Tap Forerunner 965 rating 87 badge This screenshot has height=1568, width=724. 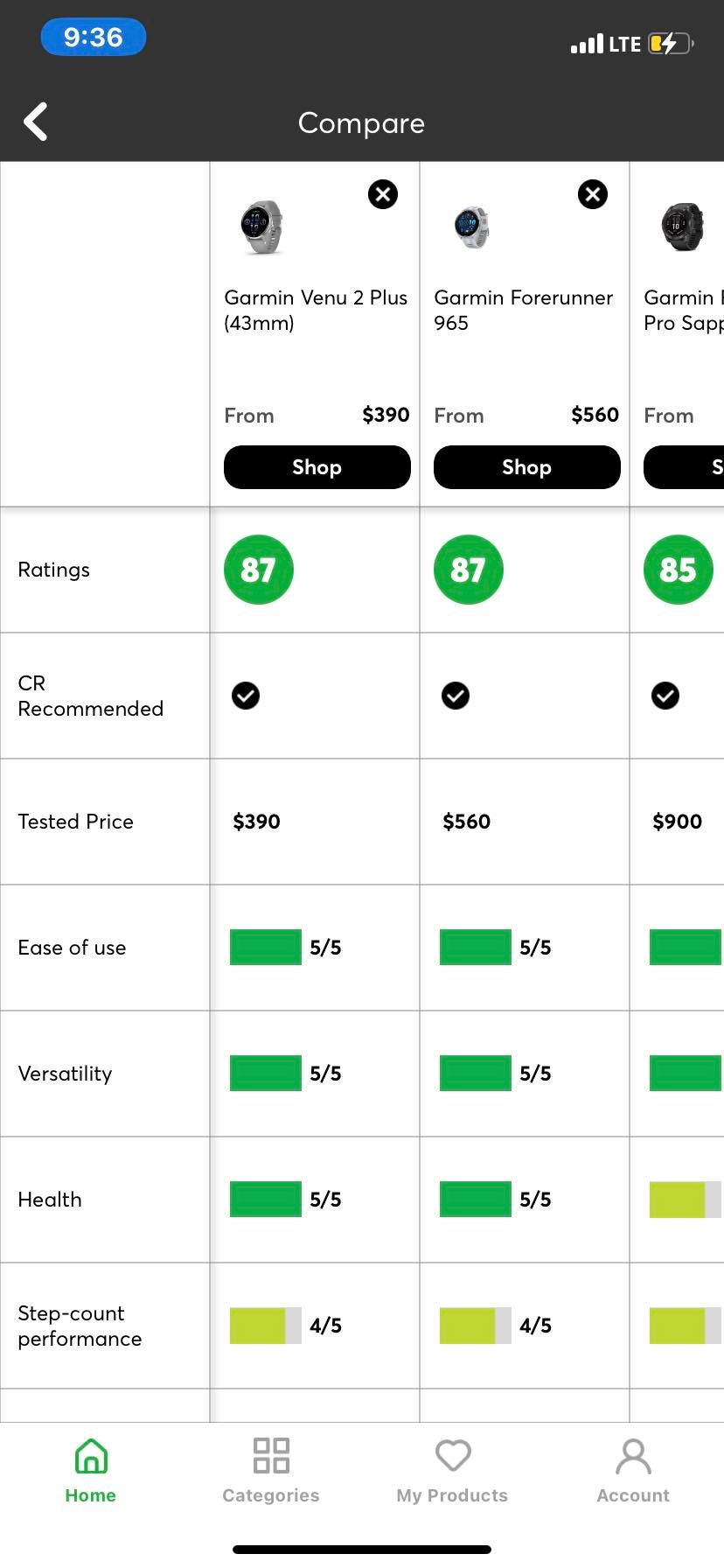[x=469, y=570]
